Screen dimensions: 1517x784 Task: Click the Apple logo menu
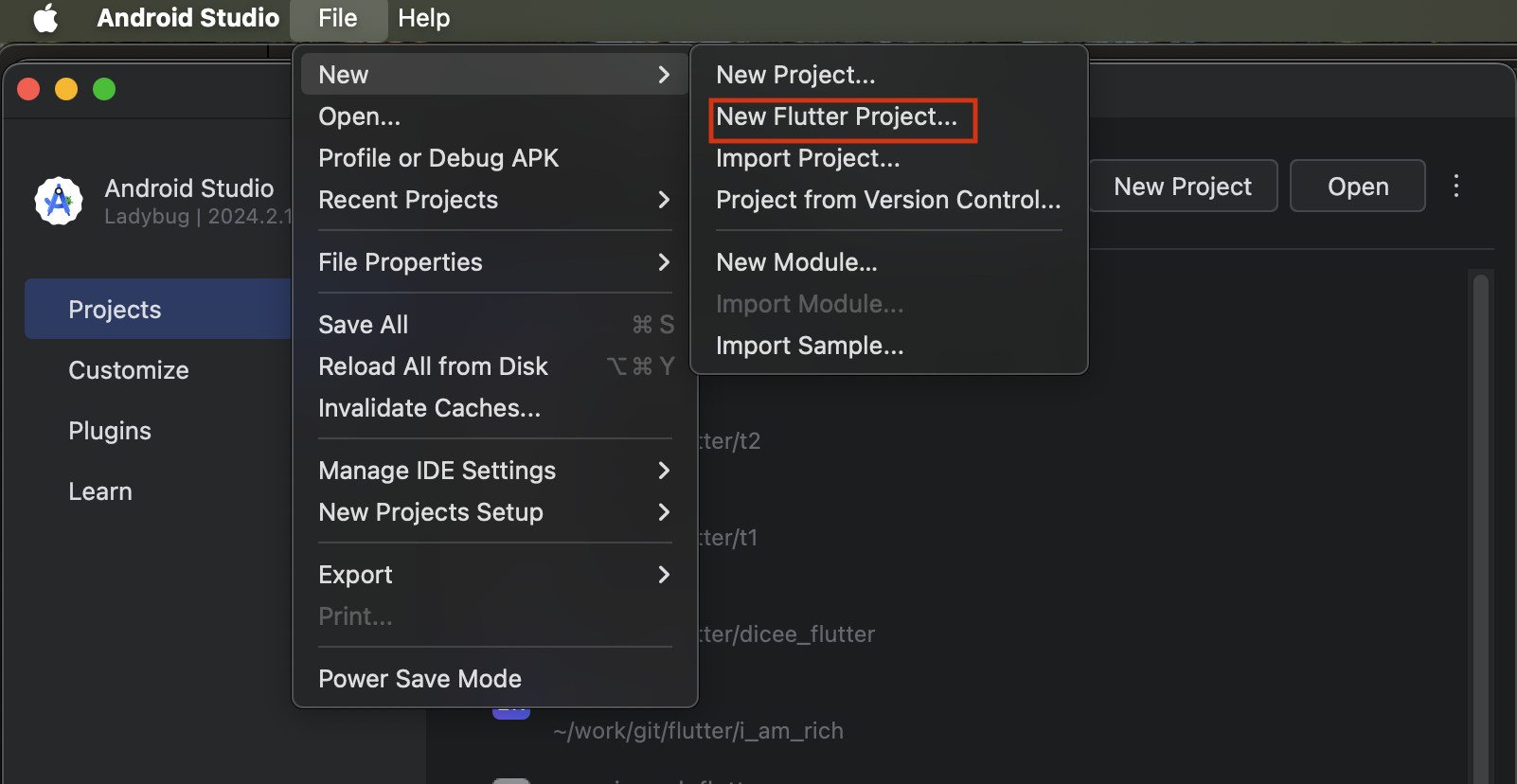[45, 18]
